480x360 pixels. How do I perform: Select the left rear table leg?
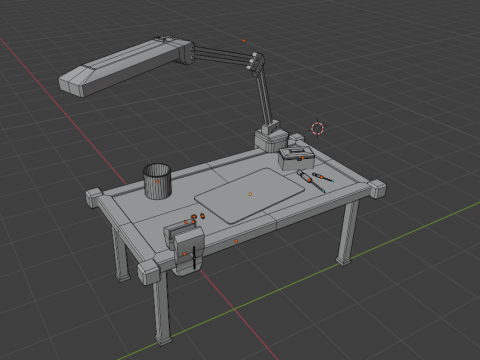[x=121, y=255]
